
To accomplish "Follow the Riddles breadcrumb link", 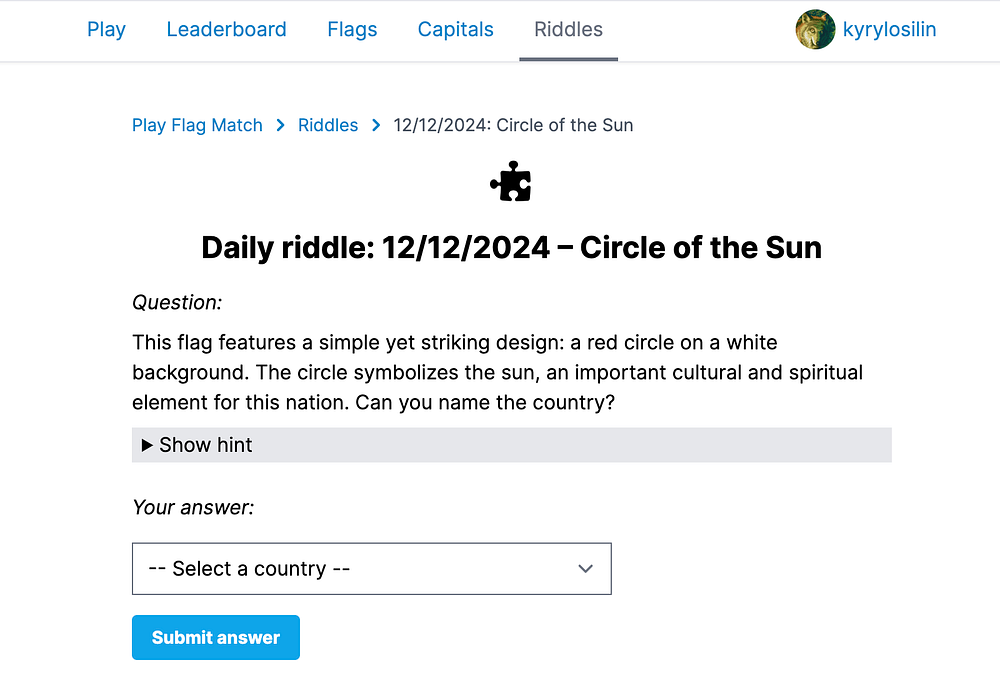I will 328,125.
